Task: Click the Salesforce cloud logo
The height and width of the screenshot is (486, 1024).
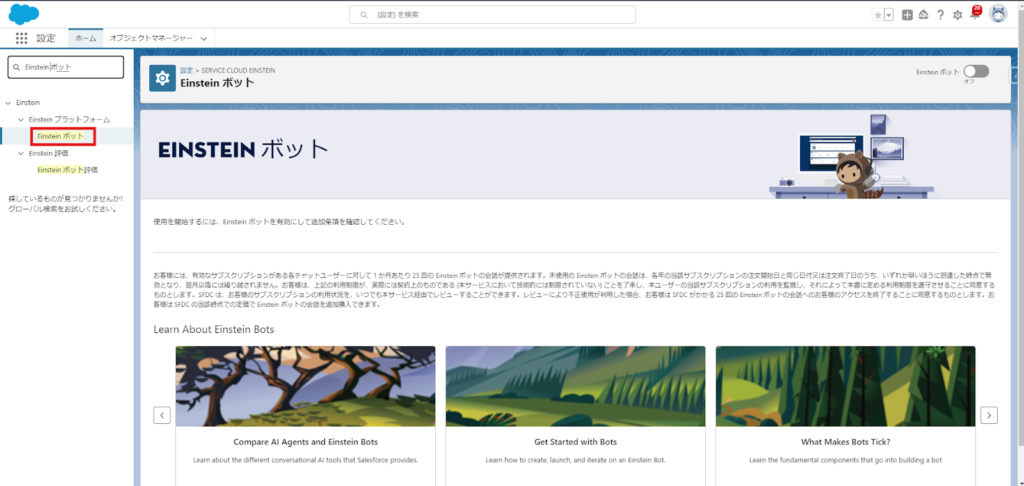Action: click(22, 13)
